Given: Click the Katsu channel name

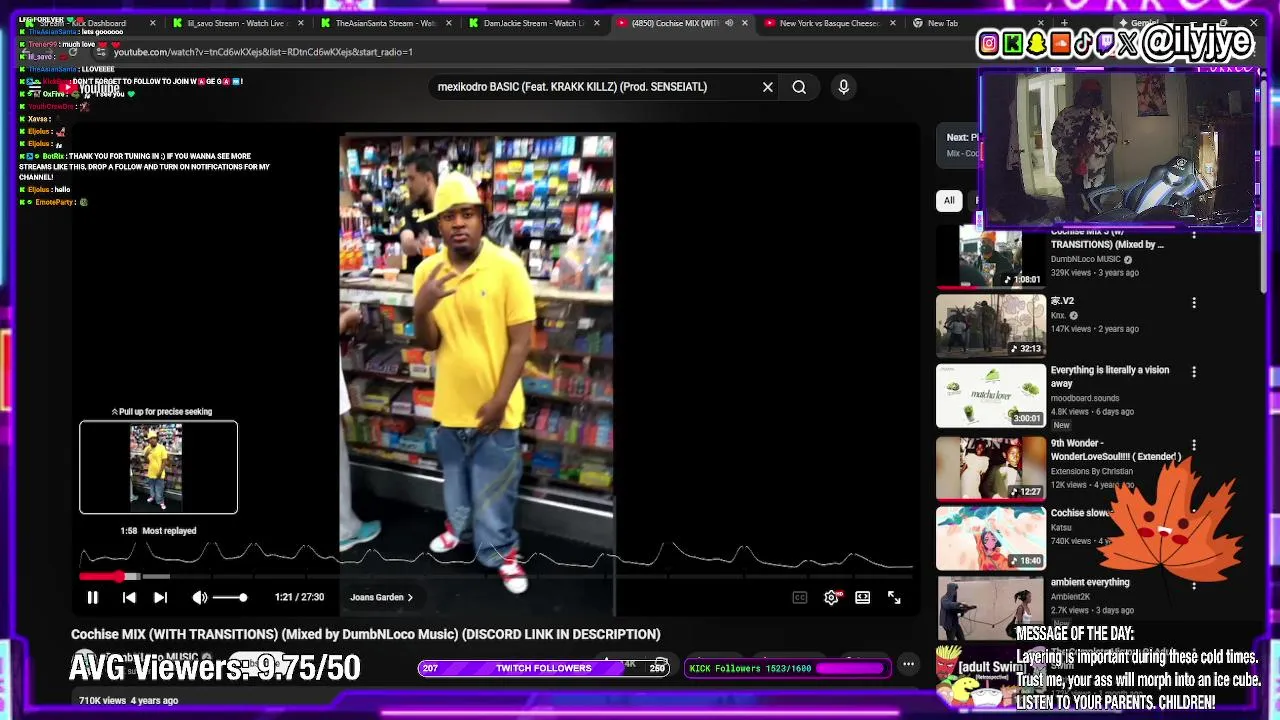Looking at the screenshot, I should [1061, 528].
